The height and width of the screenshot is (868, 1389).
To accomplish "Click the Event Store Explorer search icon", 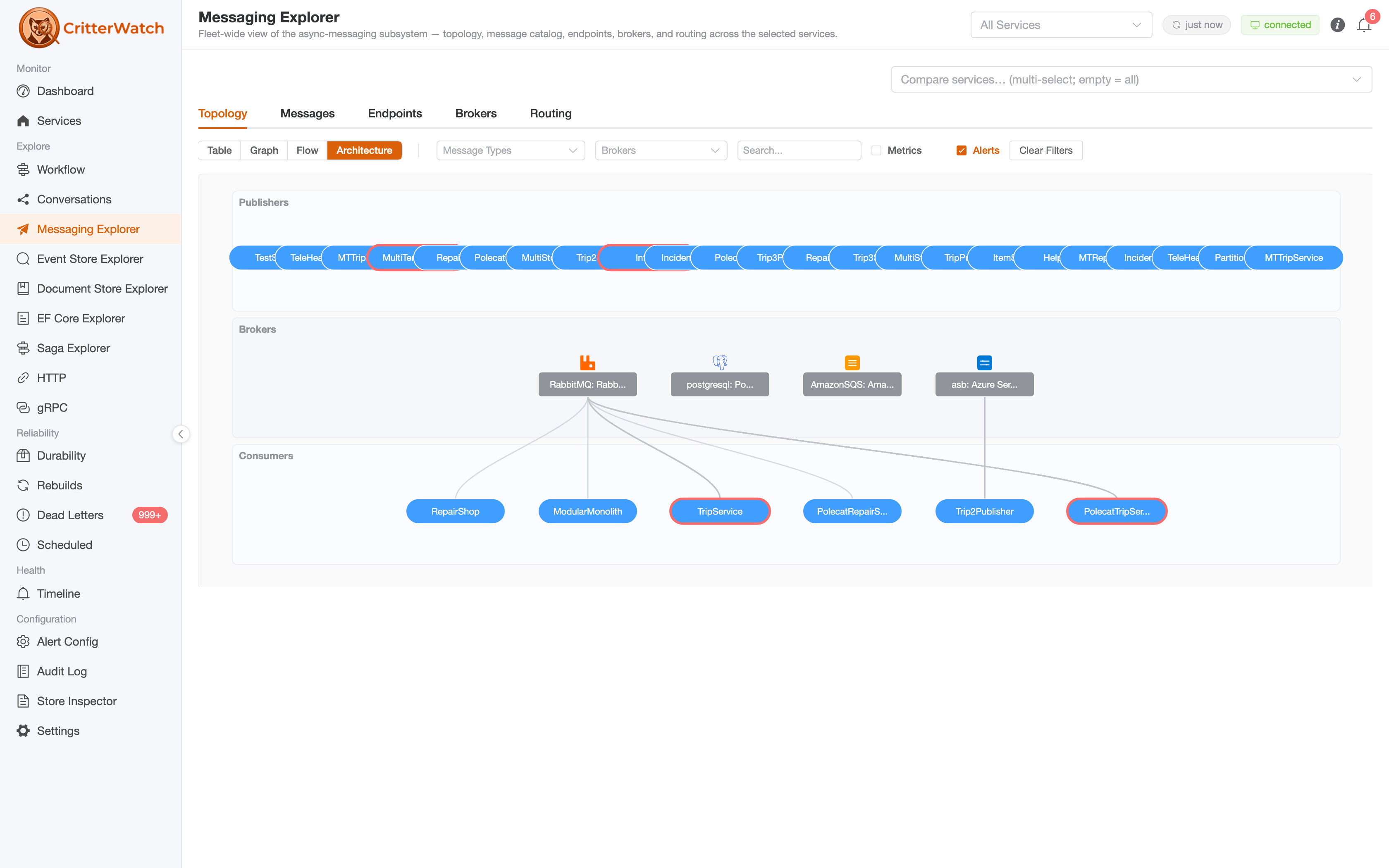I will [23, 259].
